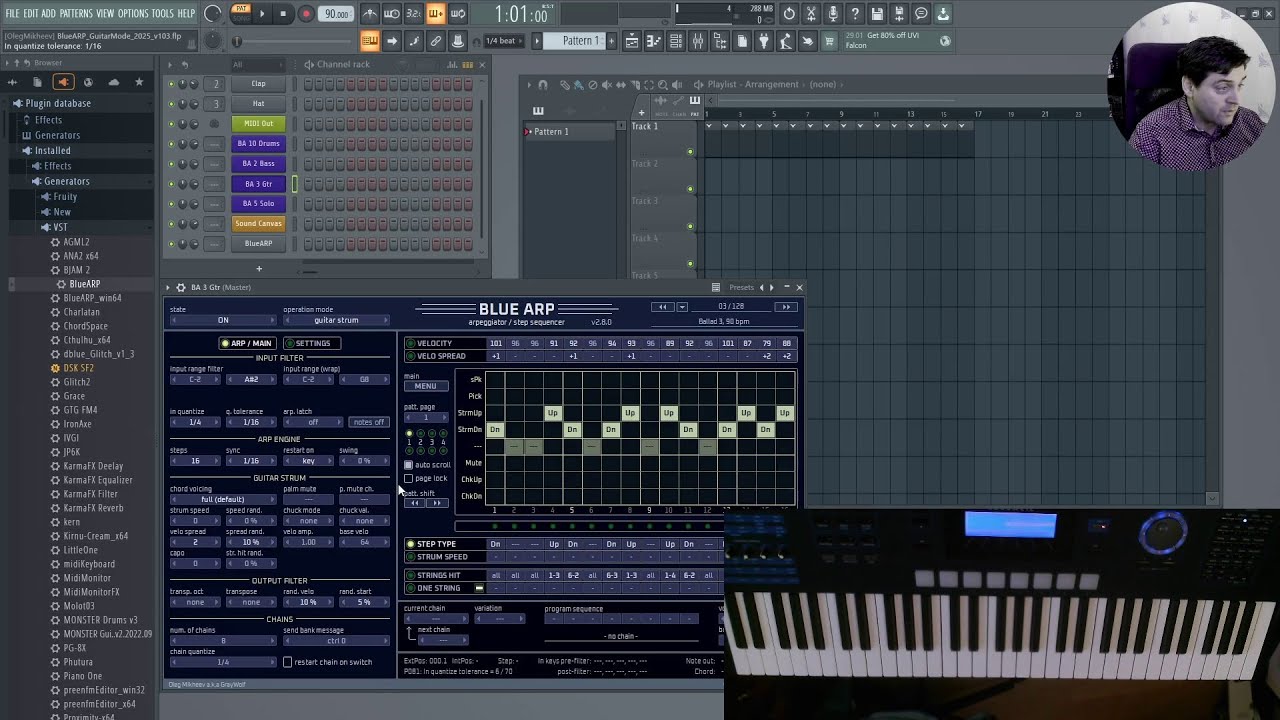
Task: Click the main MENU button in BlueARP
Action: (x=425, y=386)
